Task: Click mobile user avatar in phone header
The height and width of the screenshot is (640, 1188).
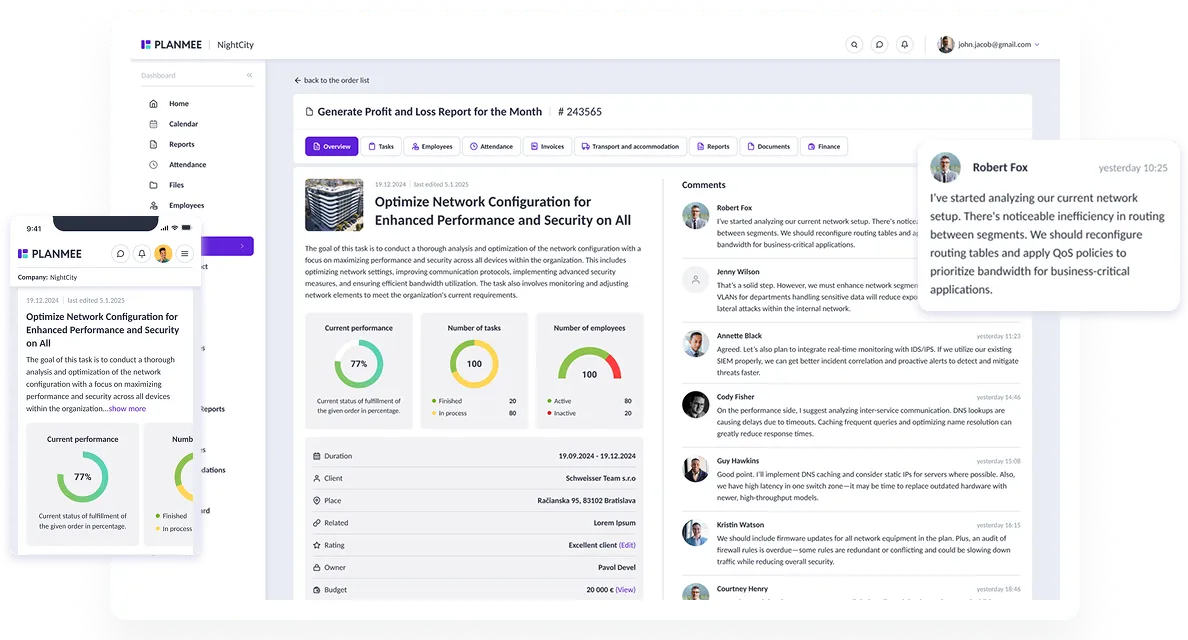Action: pyautogui.click(x=163, y=254)
